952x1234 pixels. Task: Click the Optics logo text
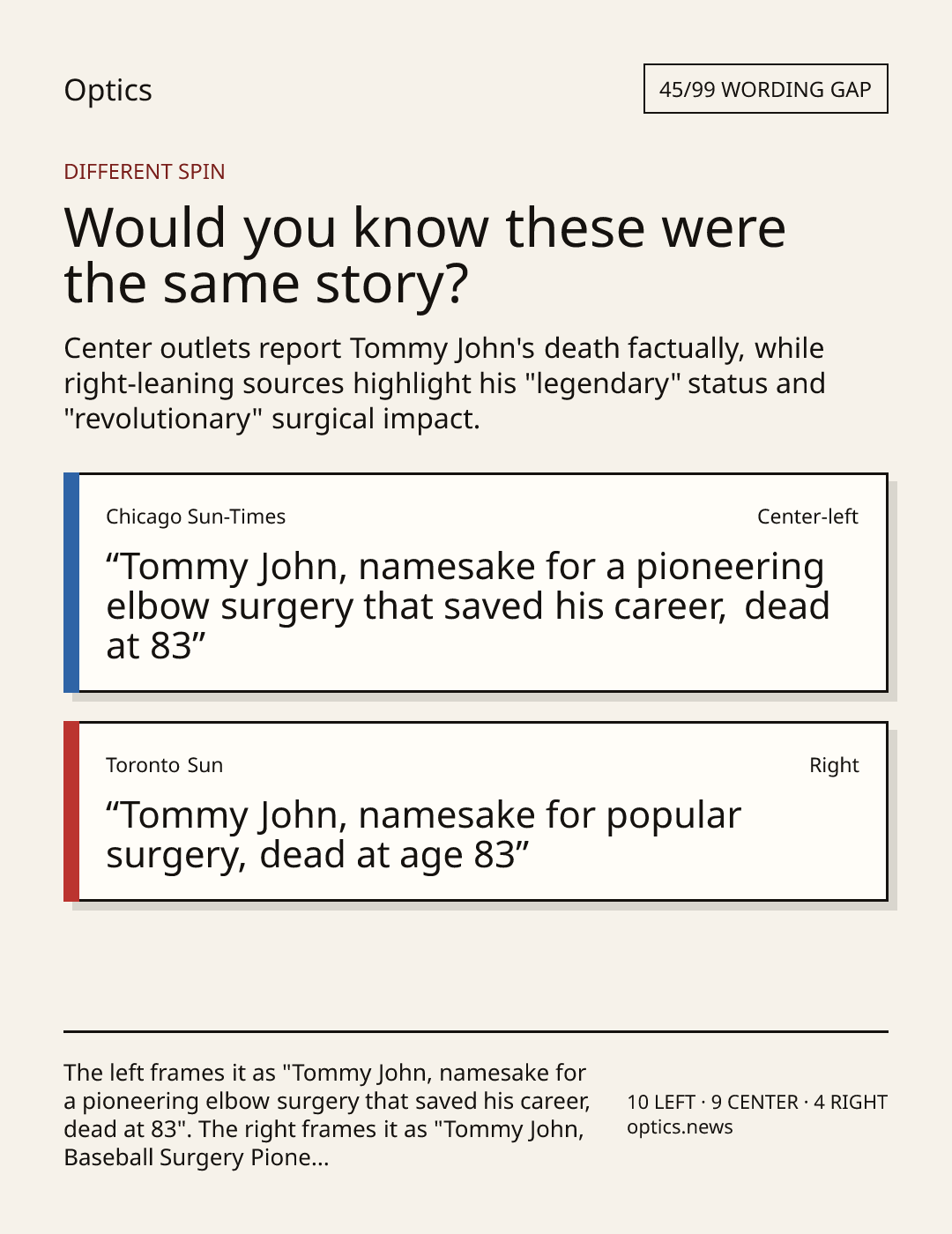(x=108, y=90)
